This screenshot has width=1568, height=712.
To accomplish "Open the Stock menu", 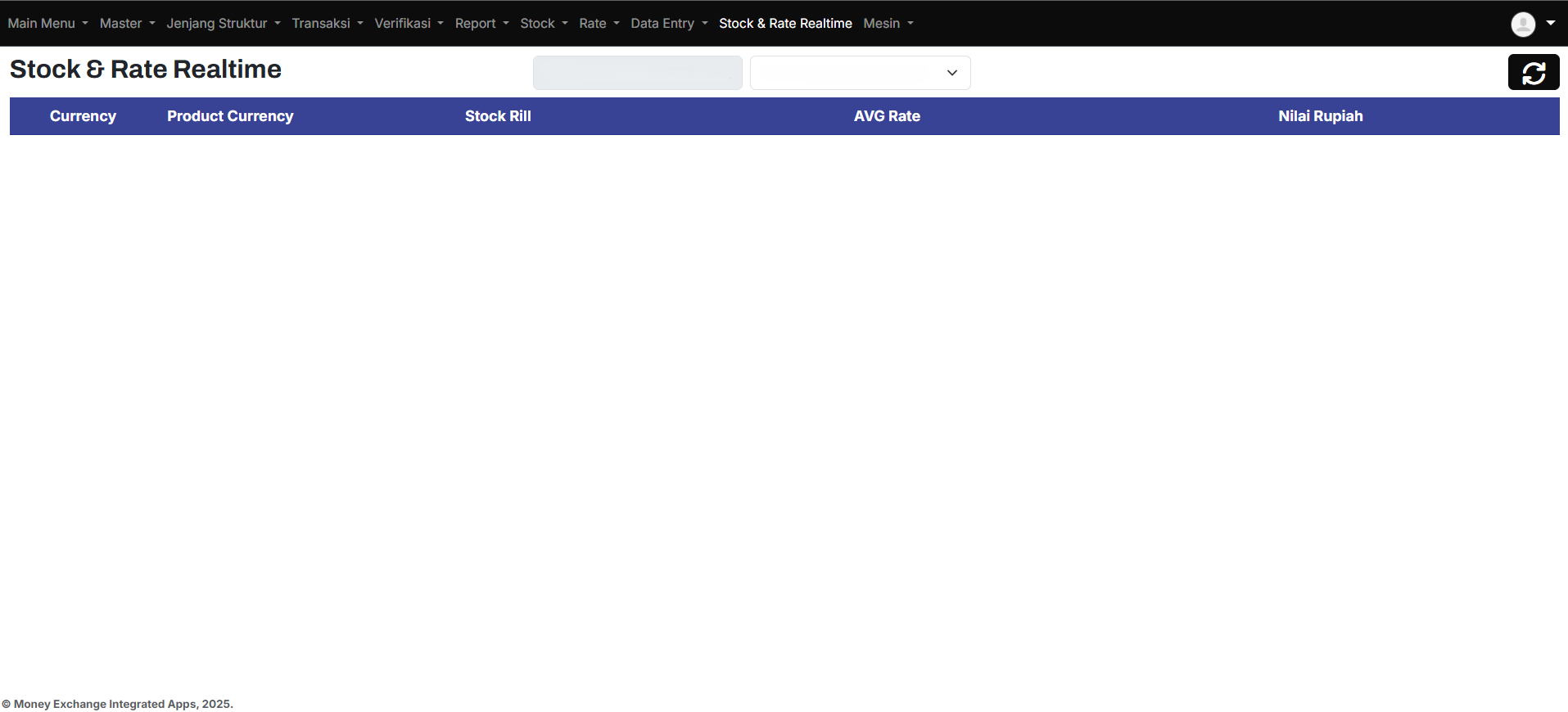I will click(544, 24).
